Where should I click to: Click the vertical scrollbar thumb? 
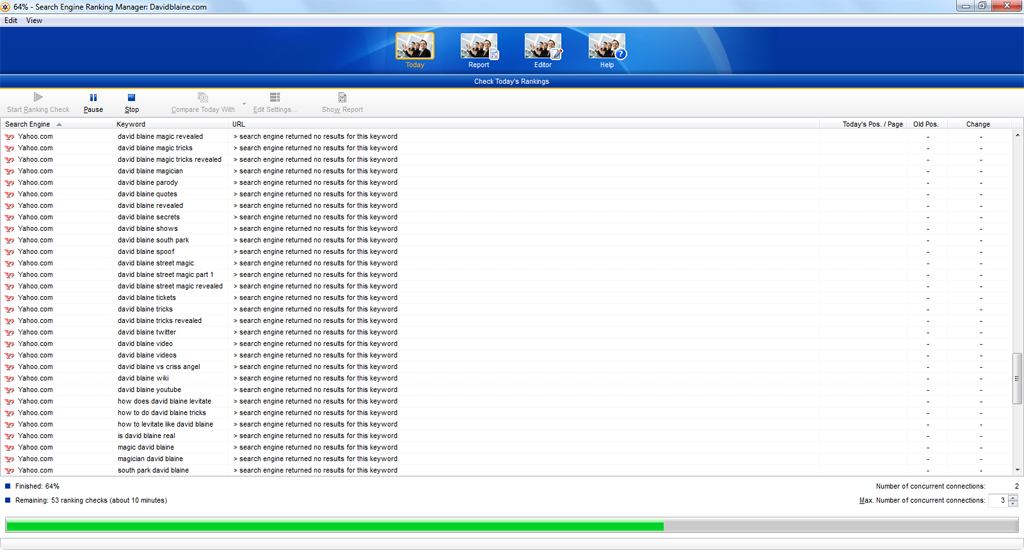click(x=1017, y=378)
